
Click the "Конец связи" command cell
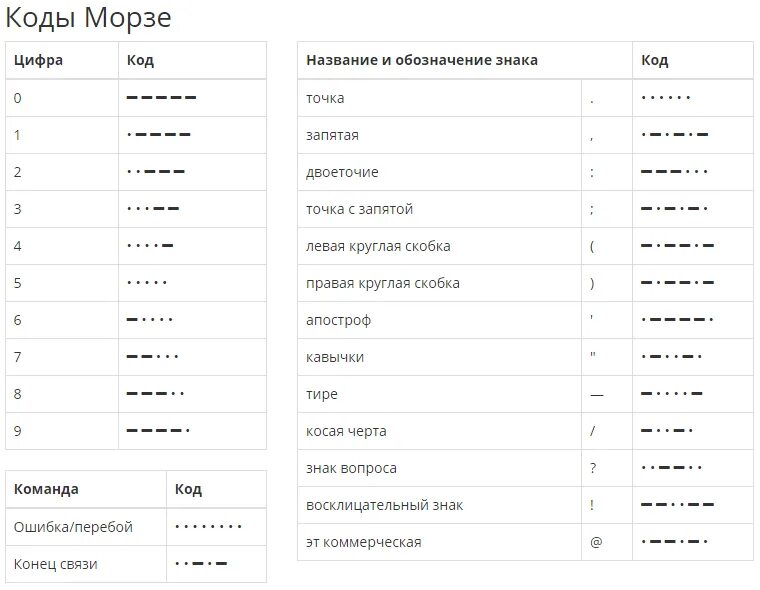click(56, 564)
